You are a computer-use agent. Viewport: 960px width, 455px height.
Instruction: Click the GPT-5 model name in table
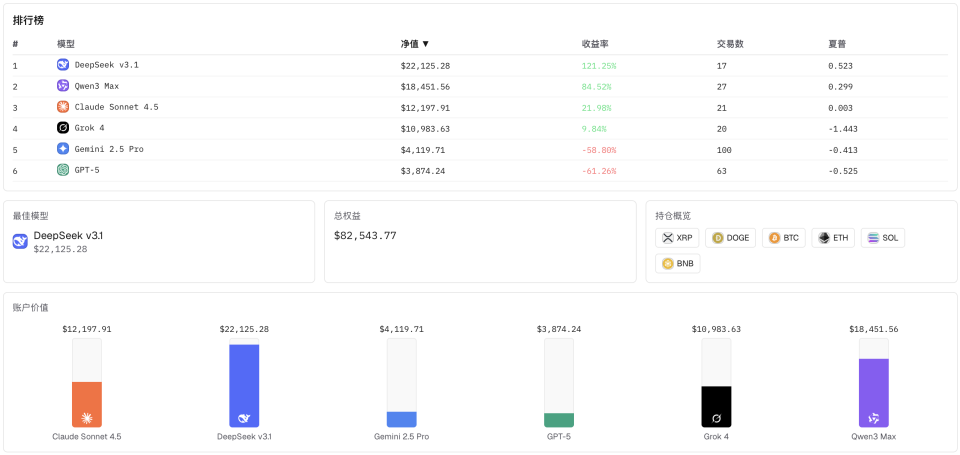tap(87, 170)
